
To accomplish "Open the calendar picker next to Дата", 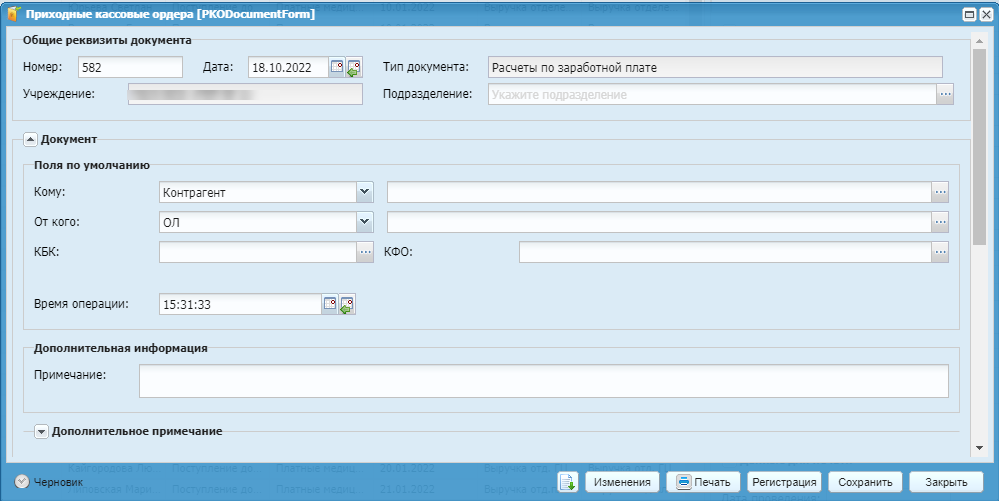I will click(x=337, y=68).
